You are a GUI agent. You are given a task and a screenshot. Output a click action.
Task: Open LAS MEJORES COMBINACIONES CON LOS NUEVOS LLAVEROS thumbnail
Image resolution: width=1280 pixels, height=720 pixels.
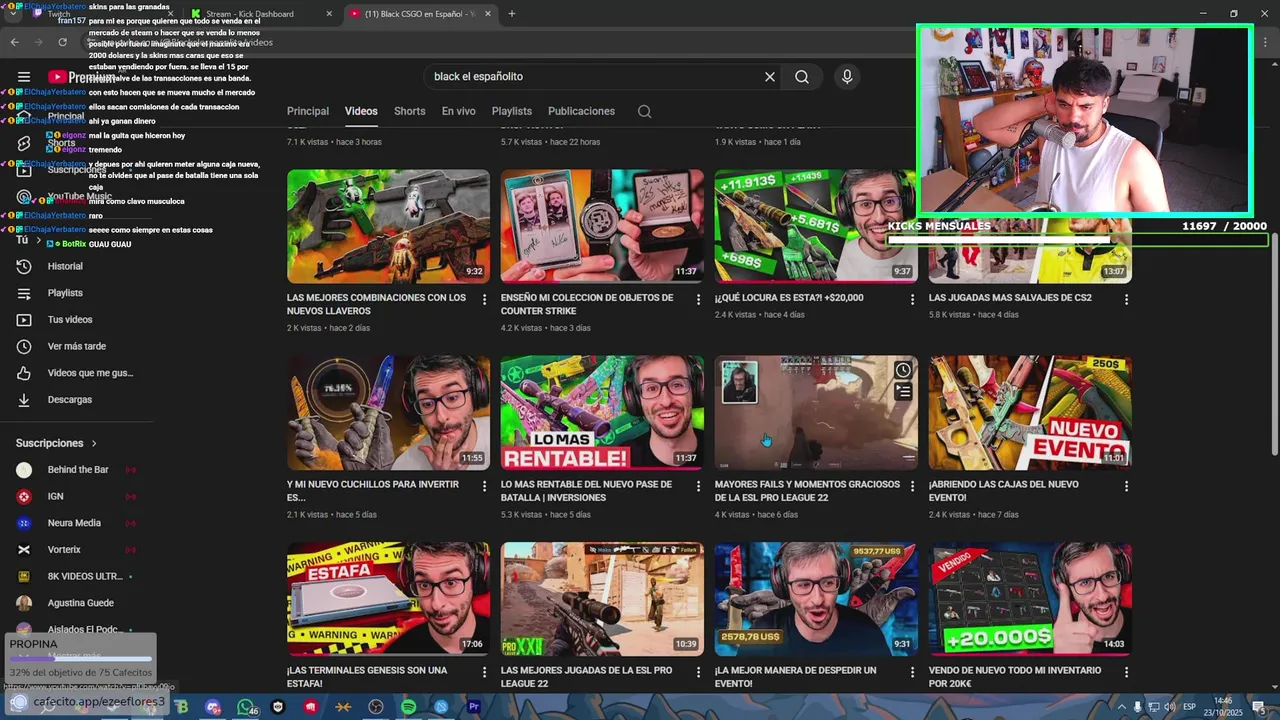pos(388,226)
